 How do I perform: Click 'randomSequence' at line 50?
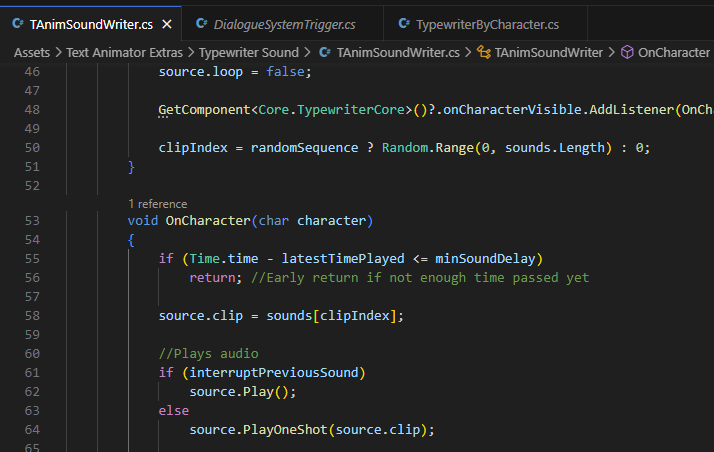(304, 148)
